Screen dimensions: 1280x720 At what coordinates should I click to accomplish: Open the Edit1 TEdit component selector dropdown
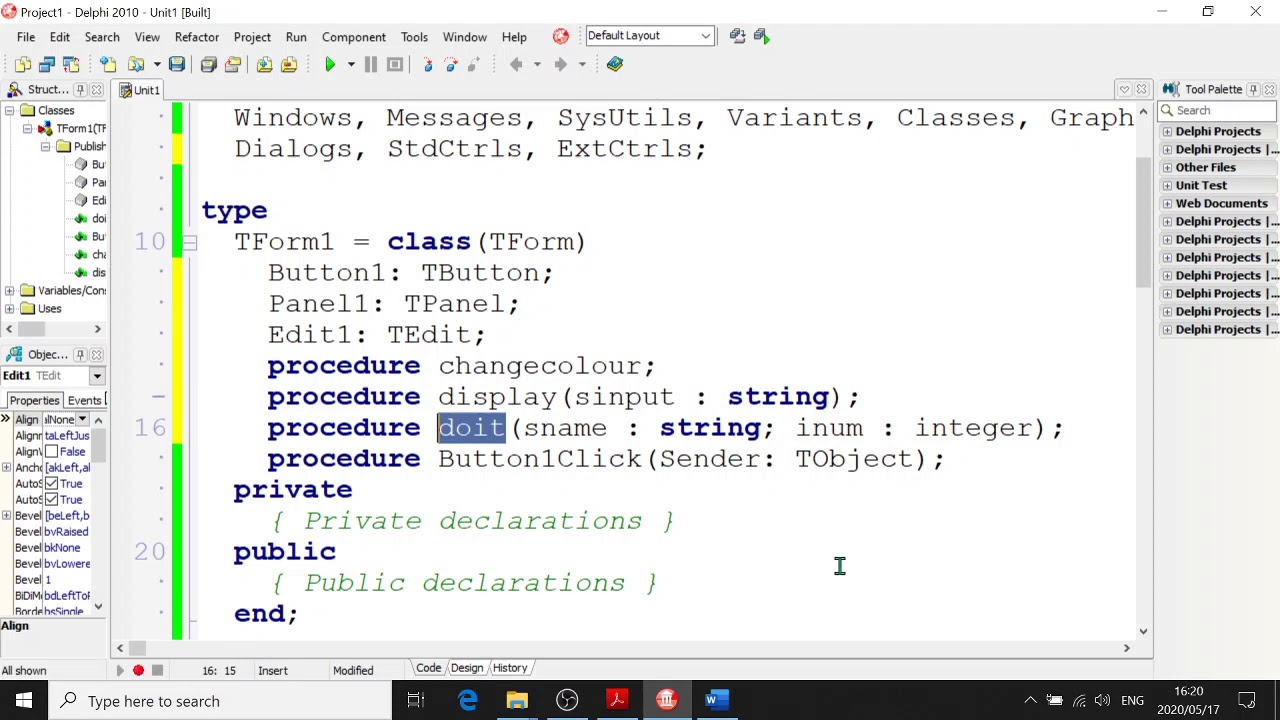tap(97, 376)
